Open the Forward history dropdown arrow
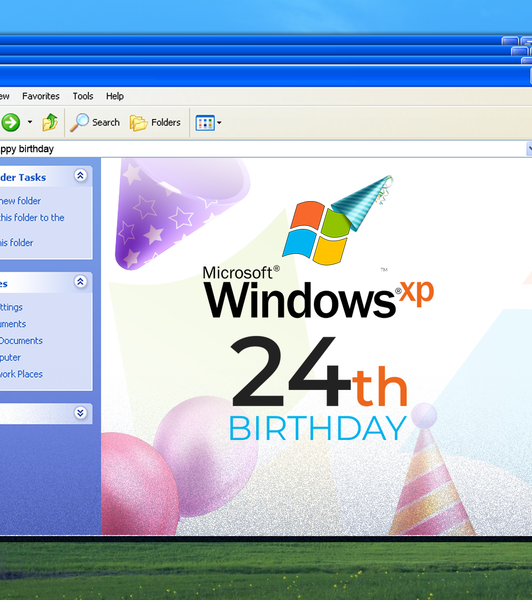 pos(30,122)
